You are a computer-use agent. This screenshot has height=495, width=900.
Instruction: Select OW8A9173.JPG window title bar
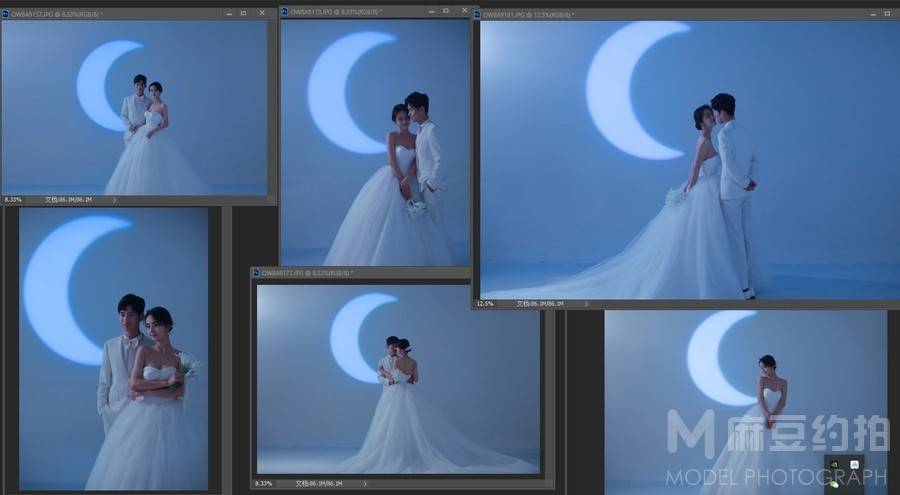tap(375, 11)
